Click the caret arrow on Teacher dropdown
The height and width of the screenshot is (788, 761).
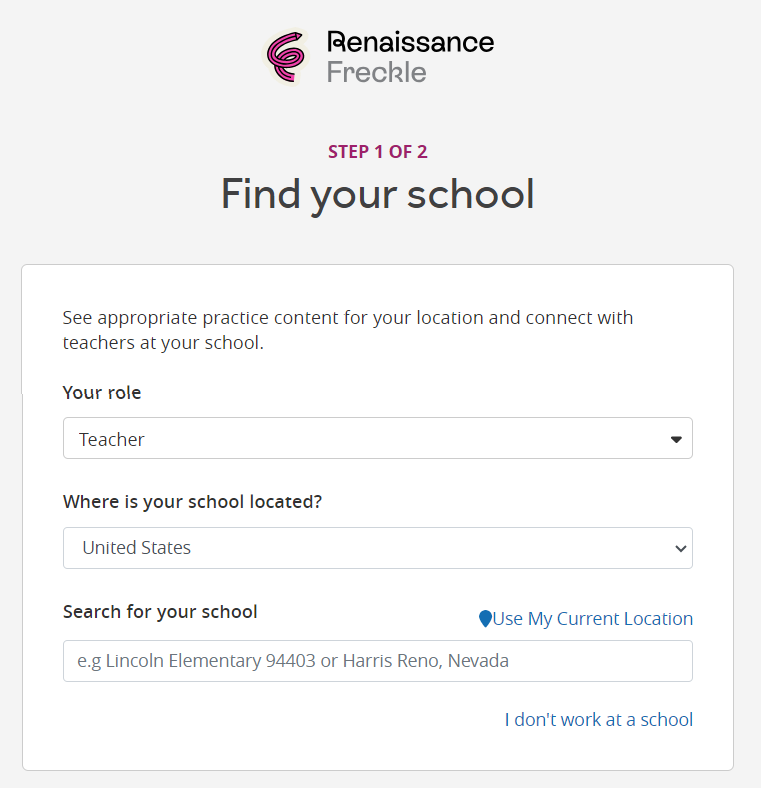point(676,439)
